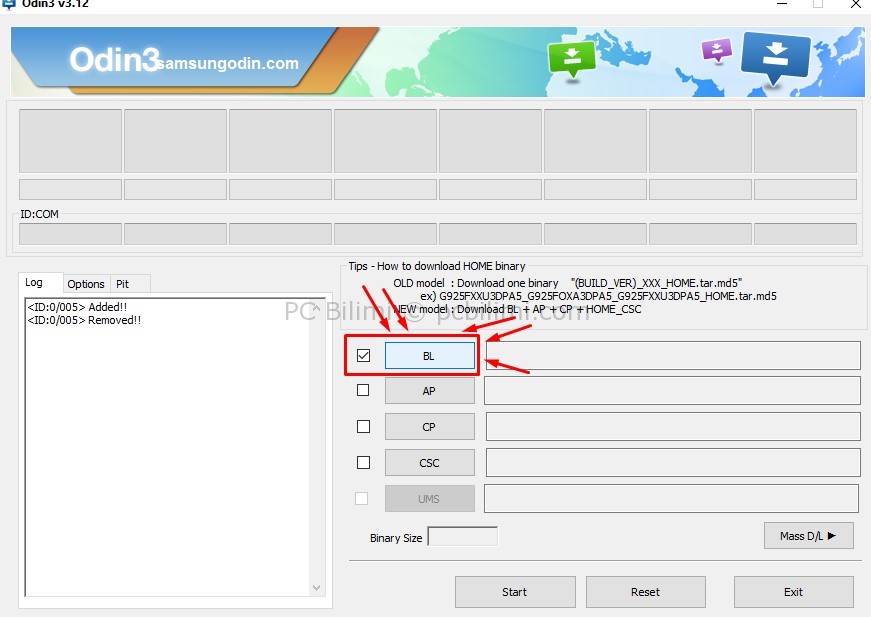Uncheck the BL checkbox

coord(363,355)
